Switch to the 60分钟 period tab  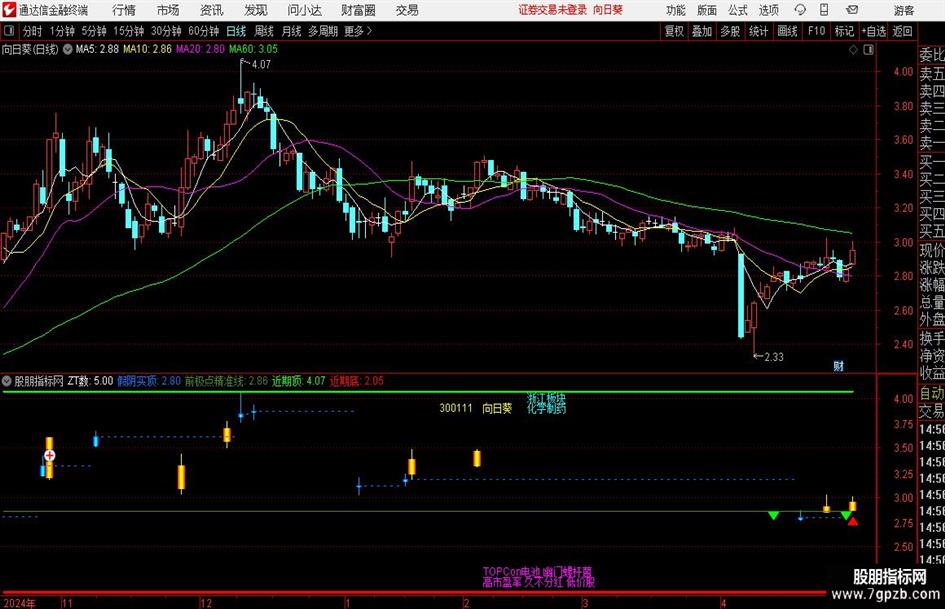[203, 31]
